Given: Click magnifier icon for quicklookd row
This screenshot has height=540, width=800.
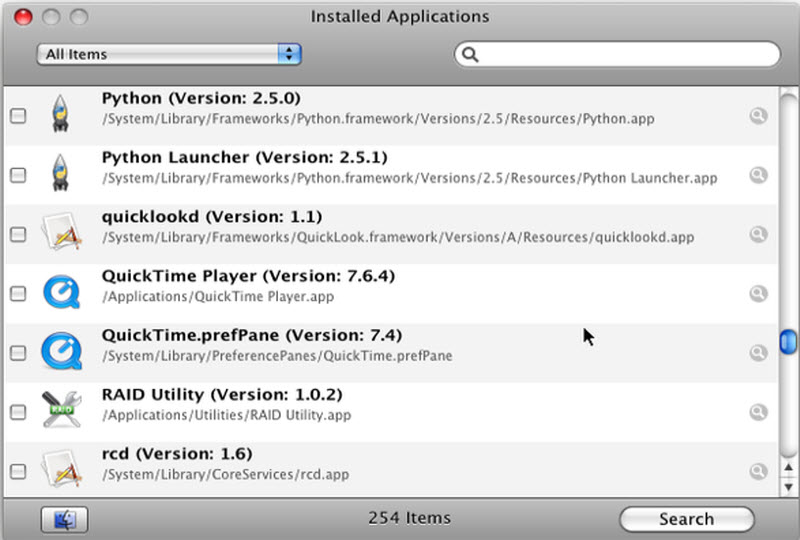Looking at the screenshot, I should [x=758, y=234].
